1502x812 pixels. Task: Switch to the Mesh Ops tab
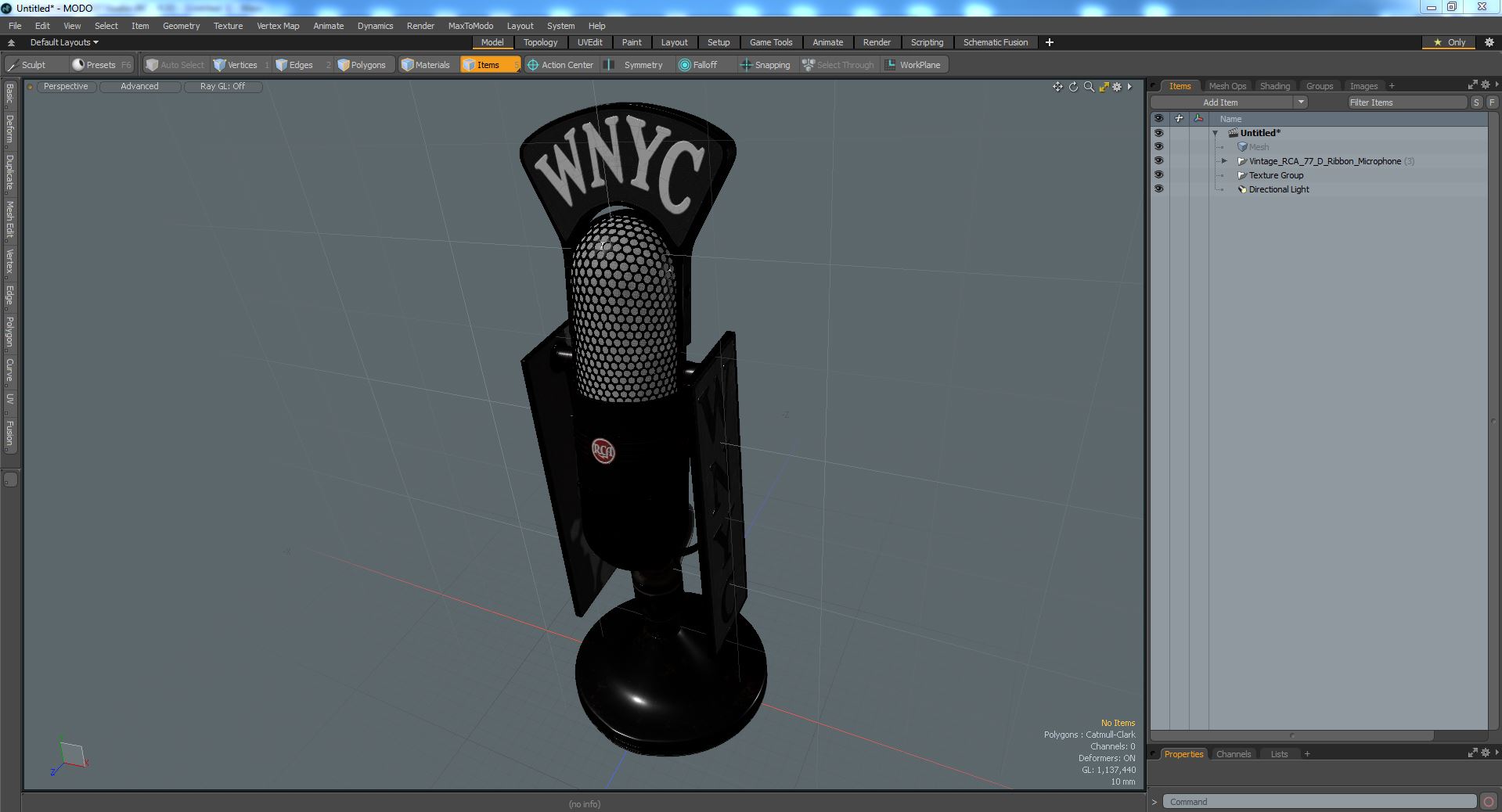(1227, 86)
